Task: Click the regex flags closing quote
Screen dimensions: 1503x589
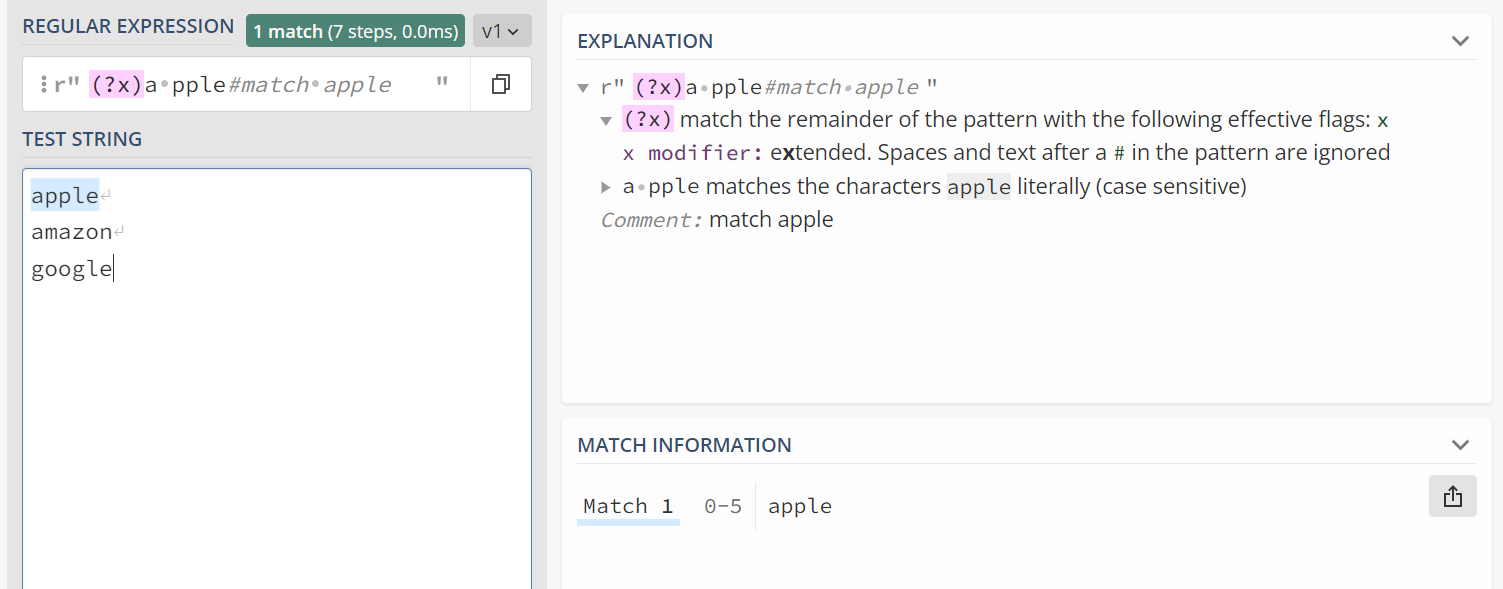Action: 442,85
